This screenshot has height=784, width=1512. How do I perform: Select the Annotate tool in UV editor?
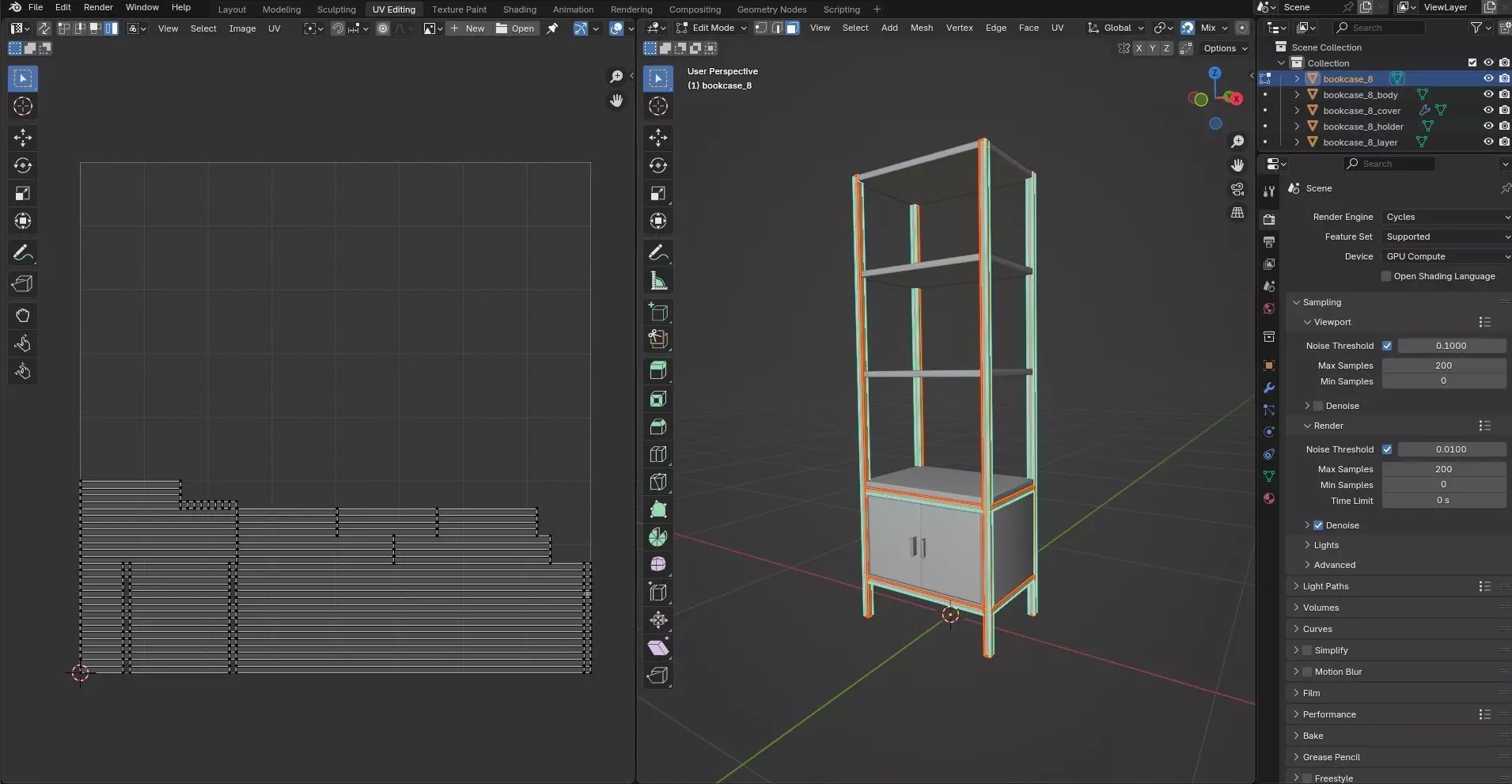(x=22, y=253)
